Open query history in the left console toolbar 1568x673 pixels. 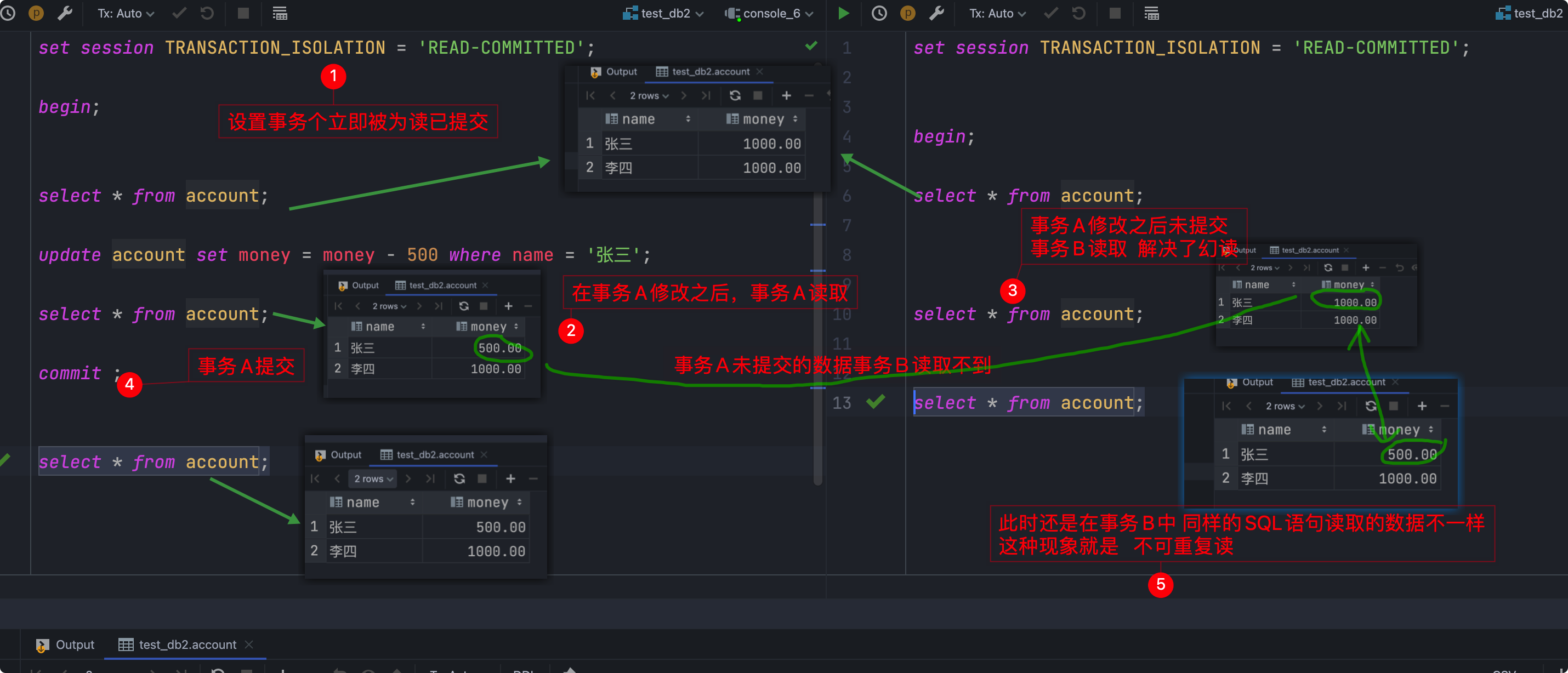click(8, 13)
